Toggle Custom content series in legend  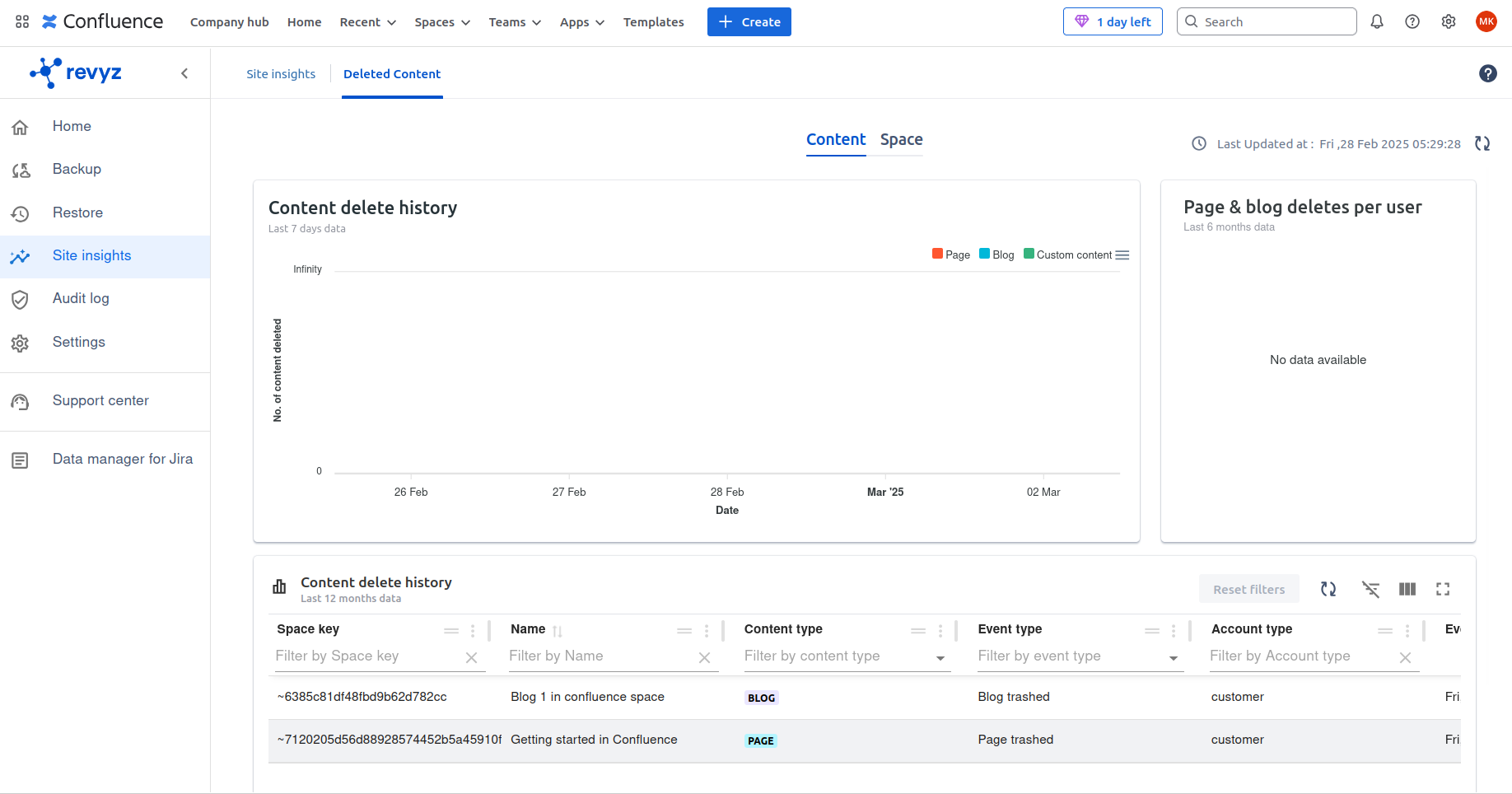[1067, 255]
